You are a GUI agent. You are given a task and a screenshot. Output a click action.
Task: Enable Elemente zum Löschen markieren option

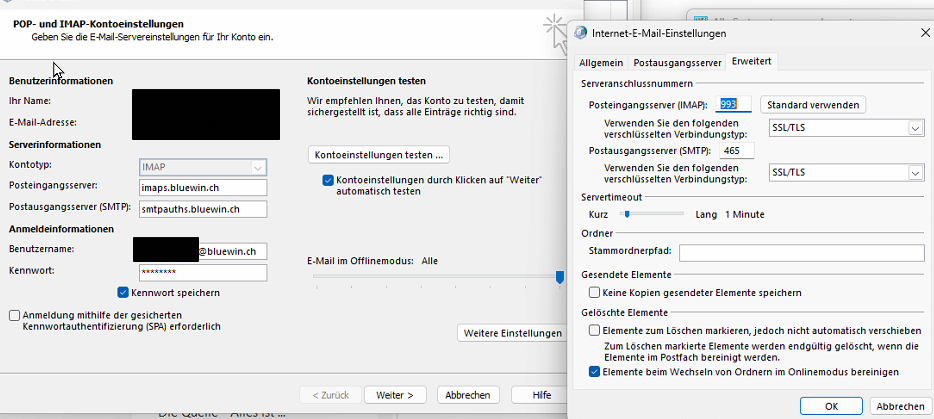point(595,330)
